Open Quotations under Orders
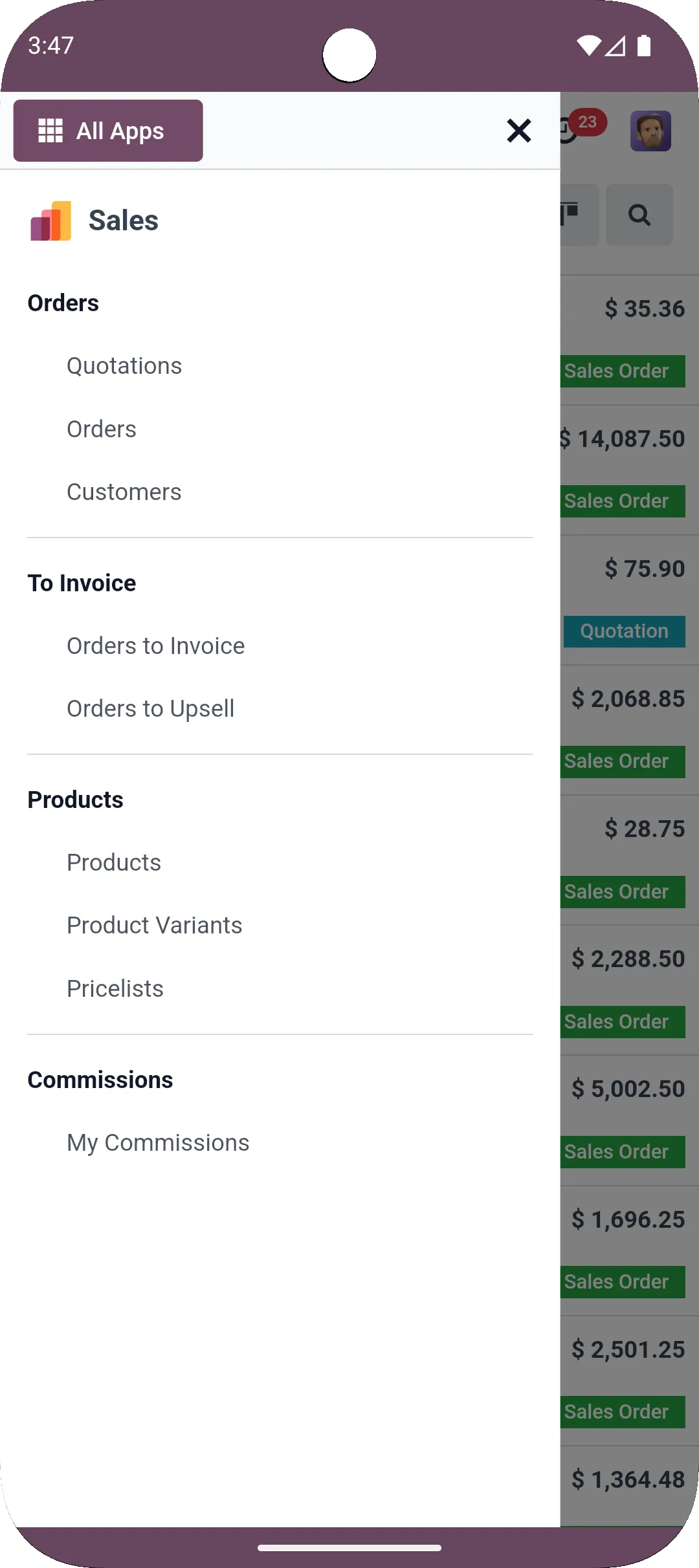 click(x=124, y=365)
